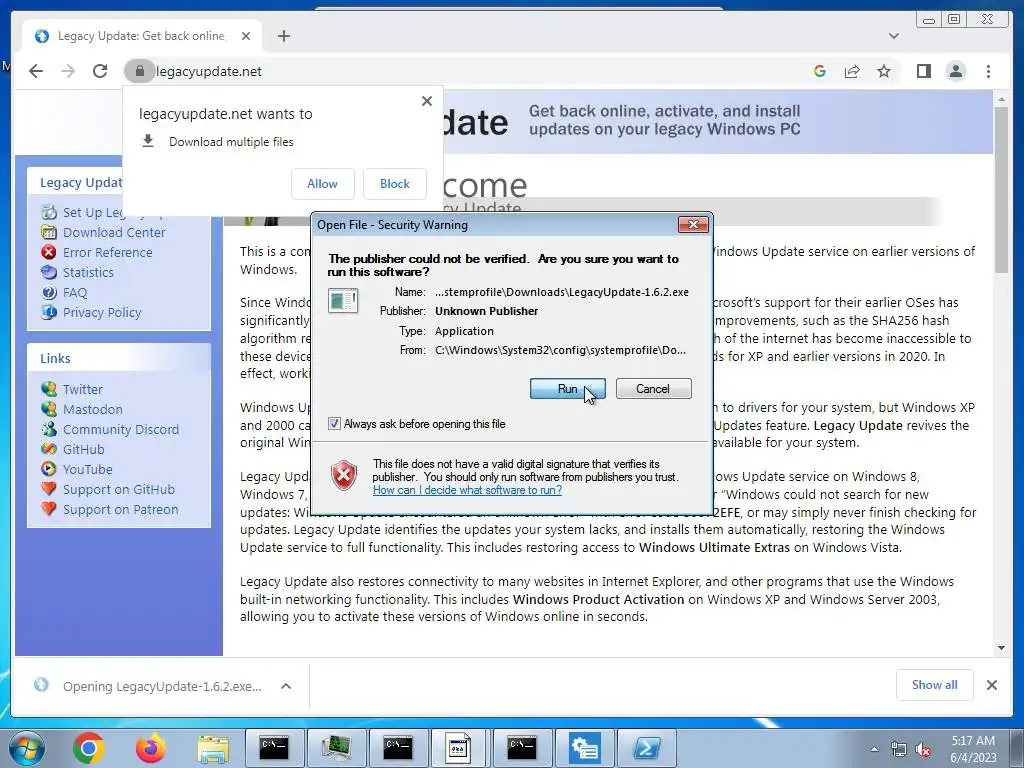Run the LegacyUpdate-1.6.2.exe file

pyautogui.click(x=568, y=389)
